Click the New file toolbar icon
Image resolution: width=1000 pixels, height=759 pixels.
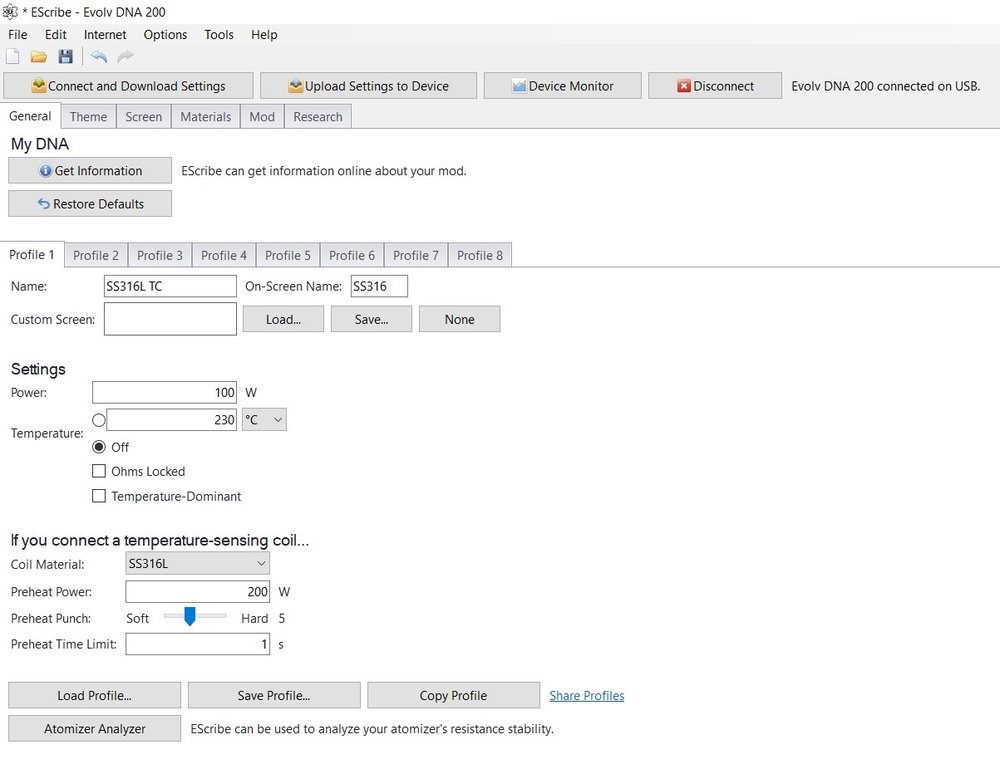click(x=12, y=58)
